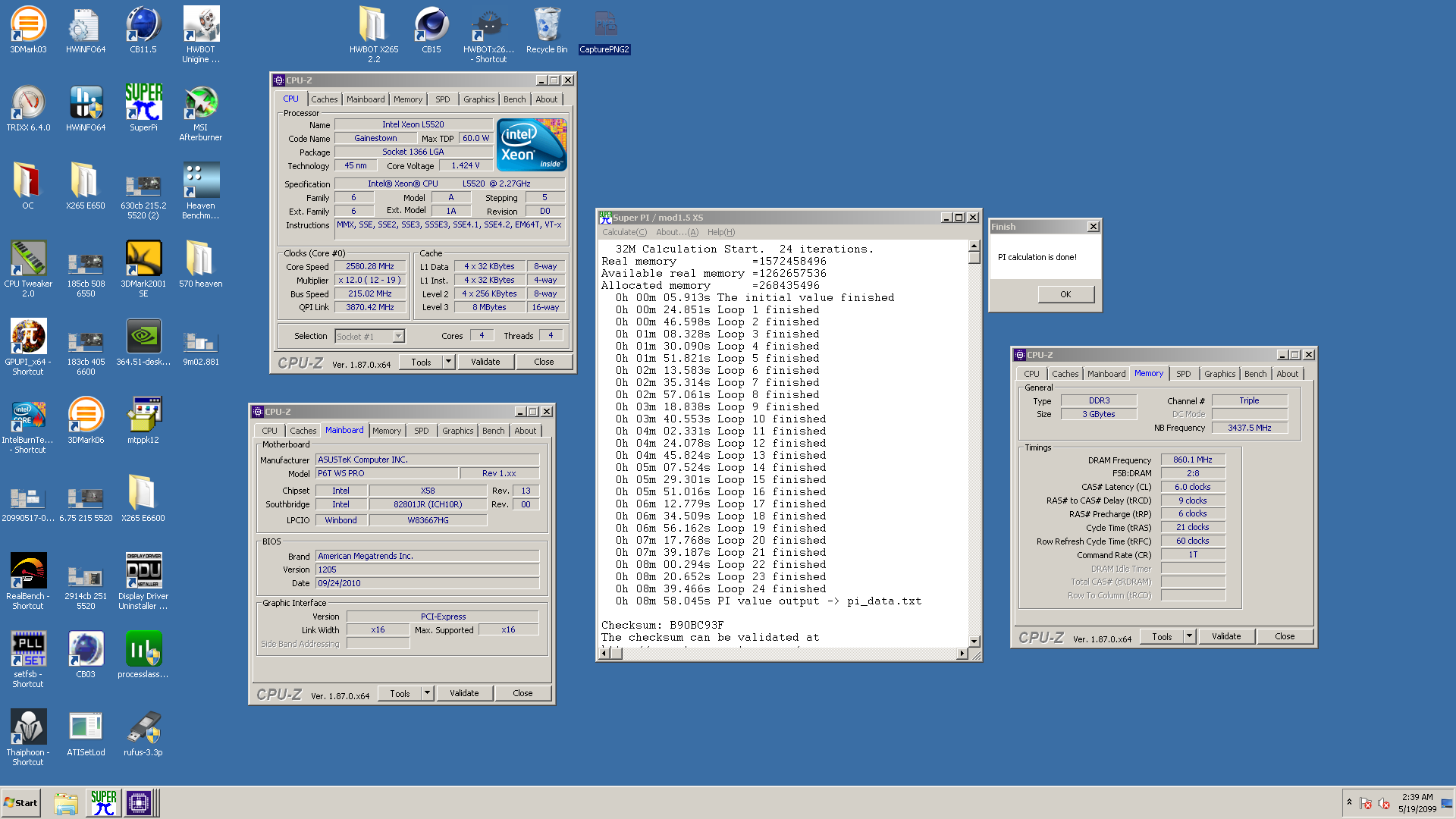Click Close button in Mainboard CPU-Z window
The width and height of the screenshot is (1456, 819).
pos(522,693)
